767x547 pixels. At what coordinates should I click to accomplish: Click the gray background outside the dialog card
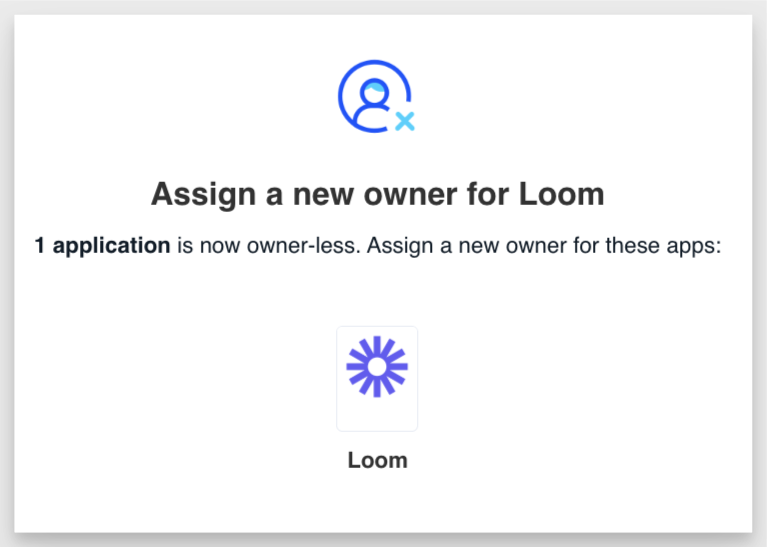point(7,274)
